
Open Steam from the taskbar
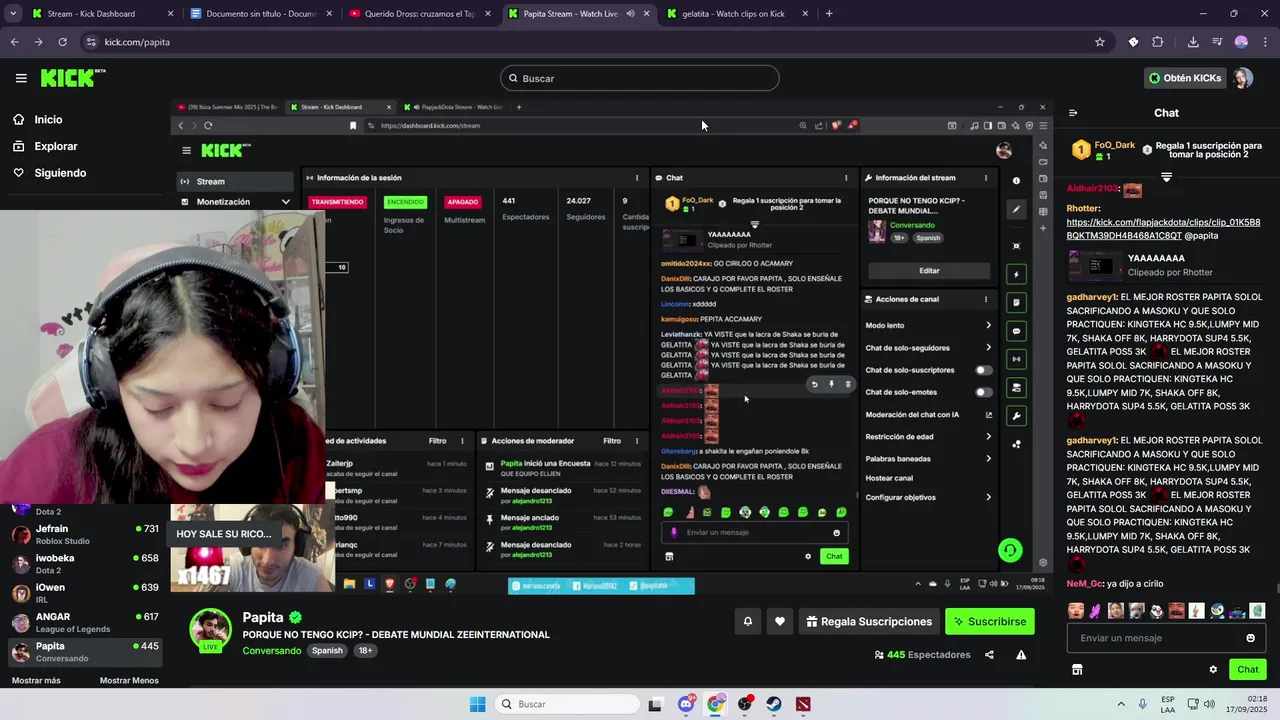(774, 704)
